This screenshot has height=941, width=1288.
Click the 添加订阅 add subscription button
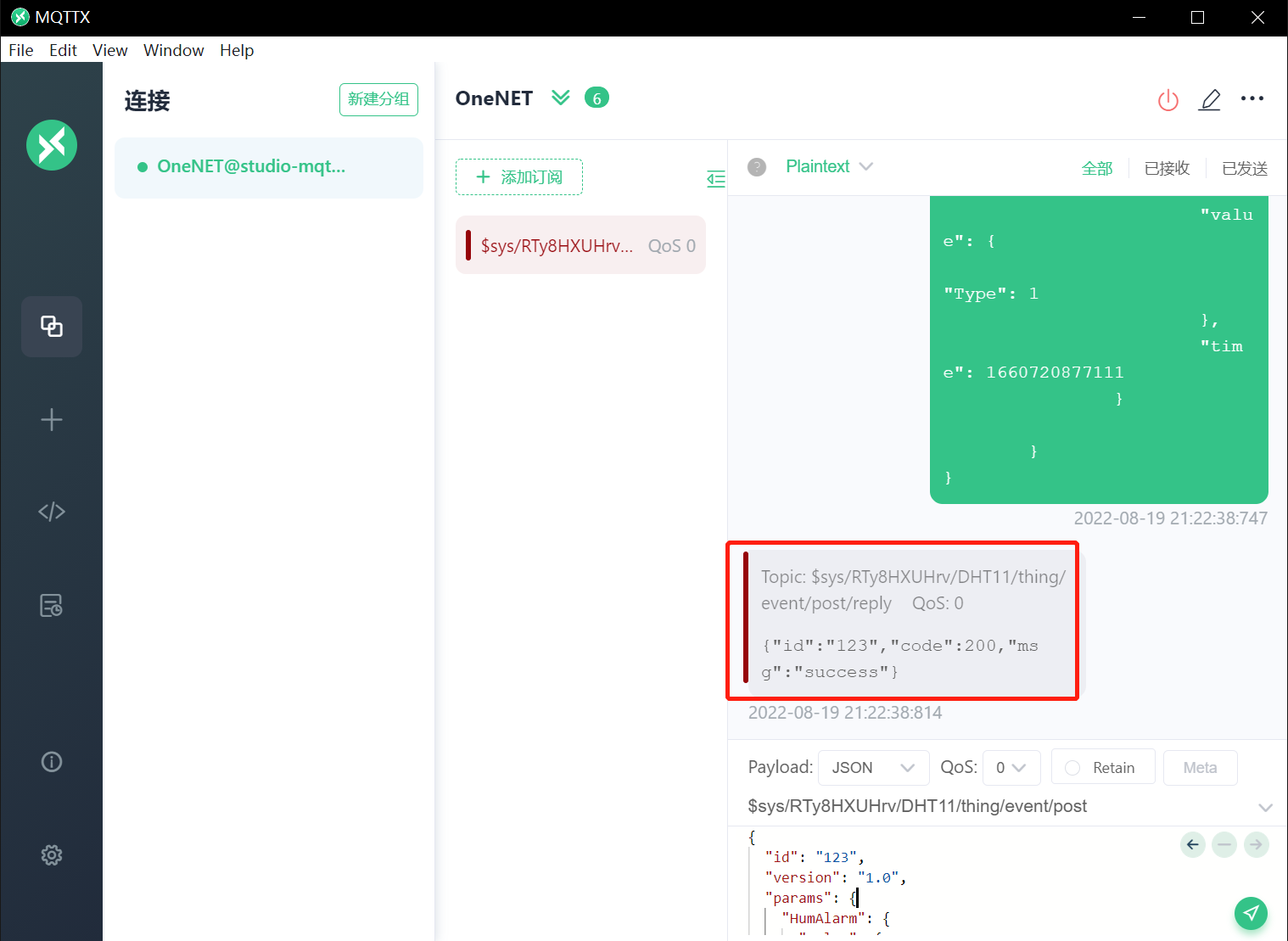click(519, 176)
